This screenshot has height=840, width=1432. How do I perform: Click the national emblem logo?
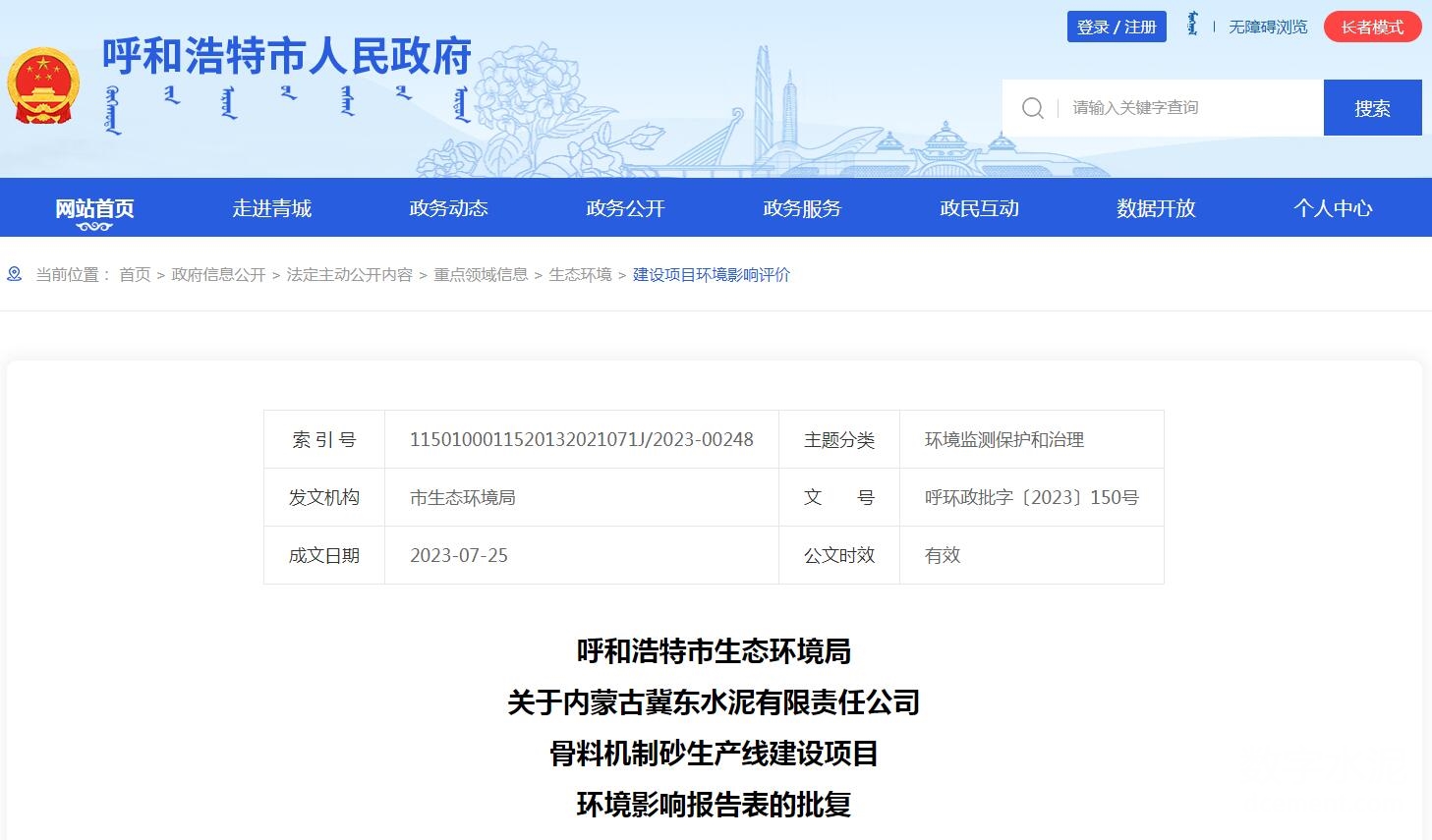43,86
